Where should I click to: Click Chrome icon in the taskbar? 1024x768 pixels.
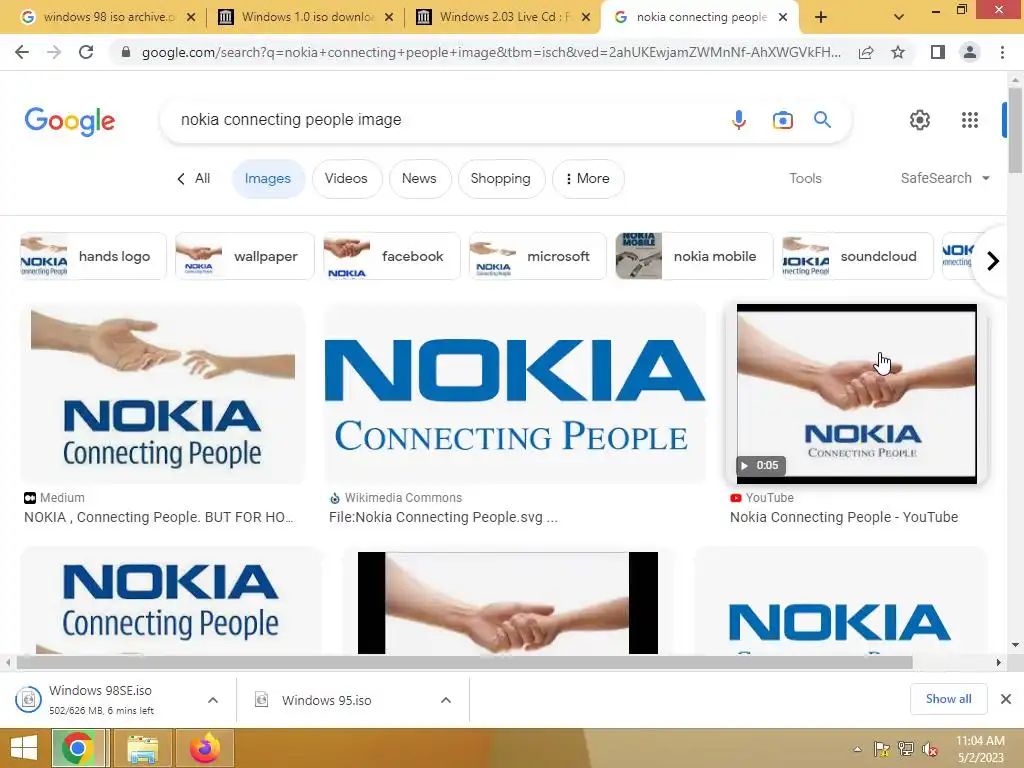click(77, 748)
